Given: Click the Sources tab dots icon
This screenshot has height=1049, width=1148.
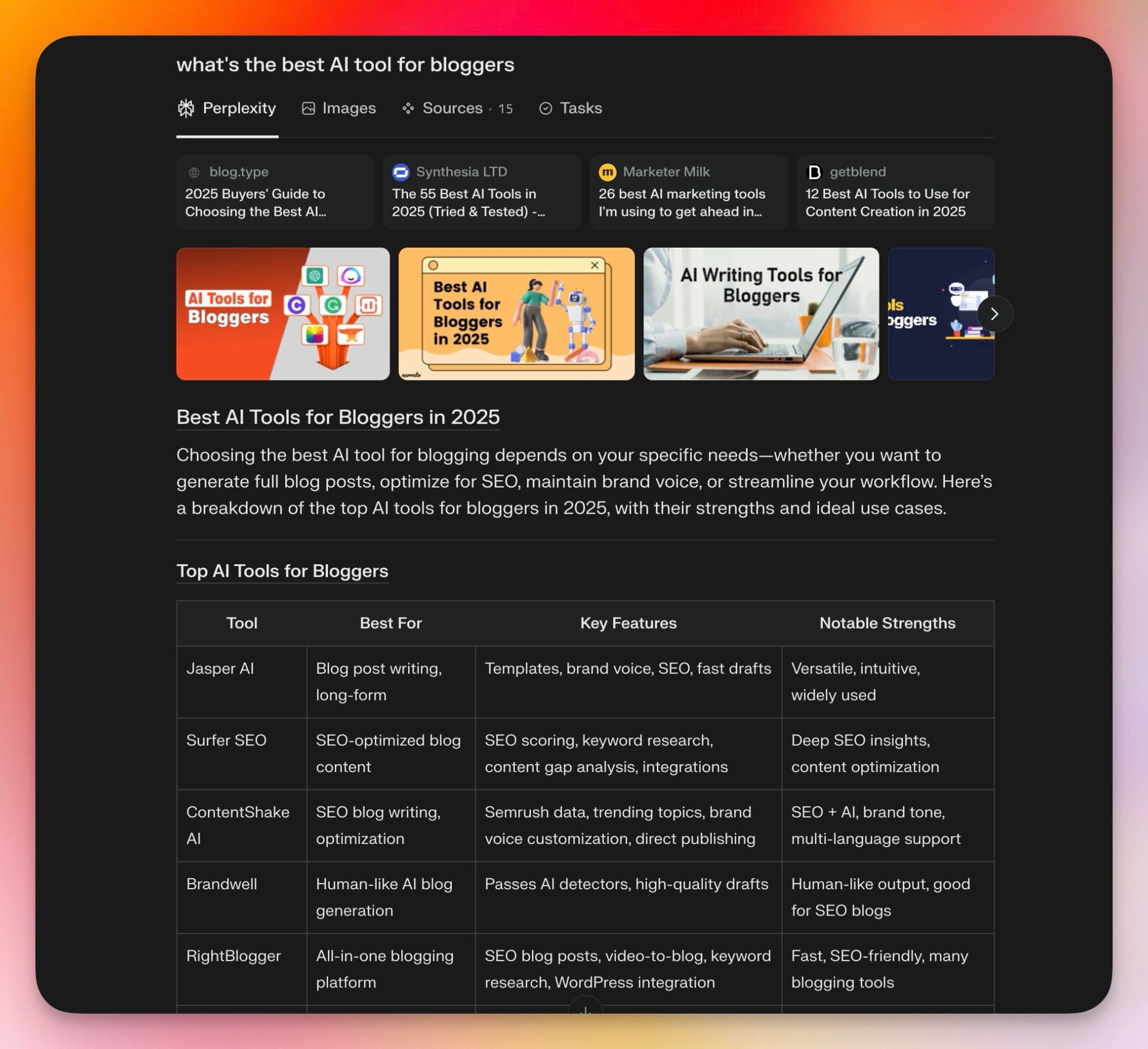Looking at the screenshot, I should tap(408, 108).
